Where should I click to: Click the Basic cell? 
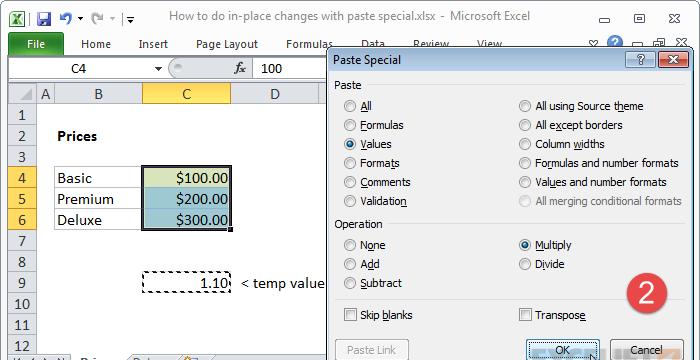[98, 178]
